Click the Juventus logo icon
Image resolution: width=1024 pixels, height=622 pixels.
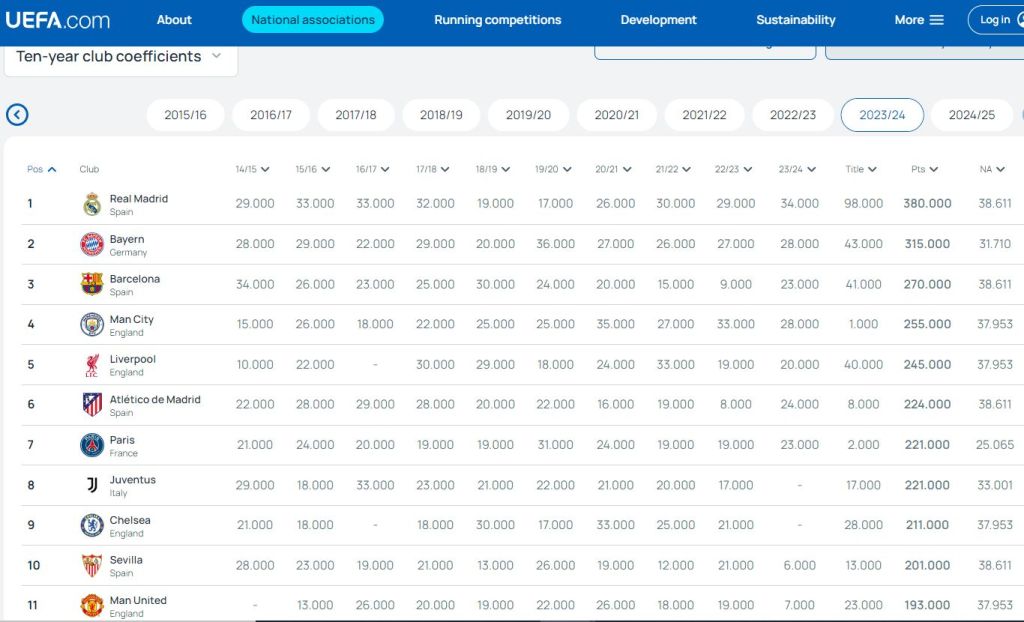(92, 485)
